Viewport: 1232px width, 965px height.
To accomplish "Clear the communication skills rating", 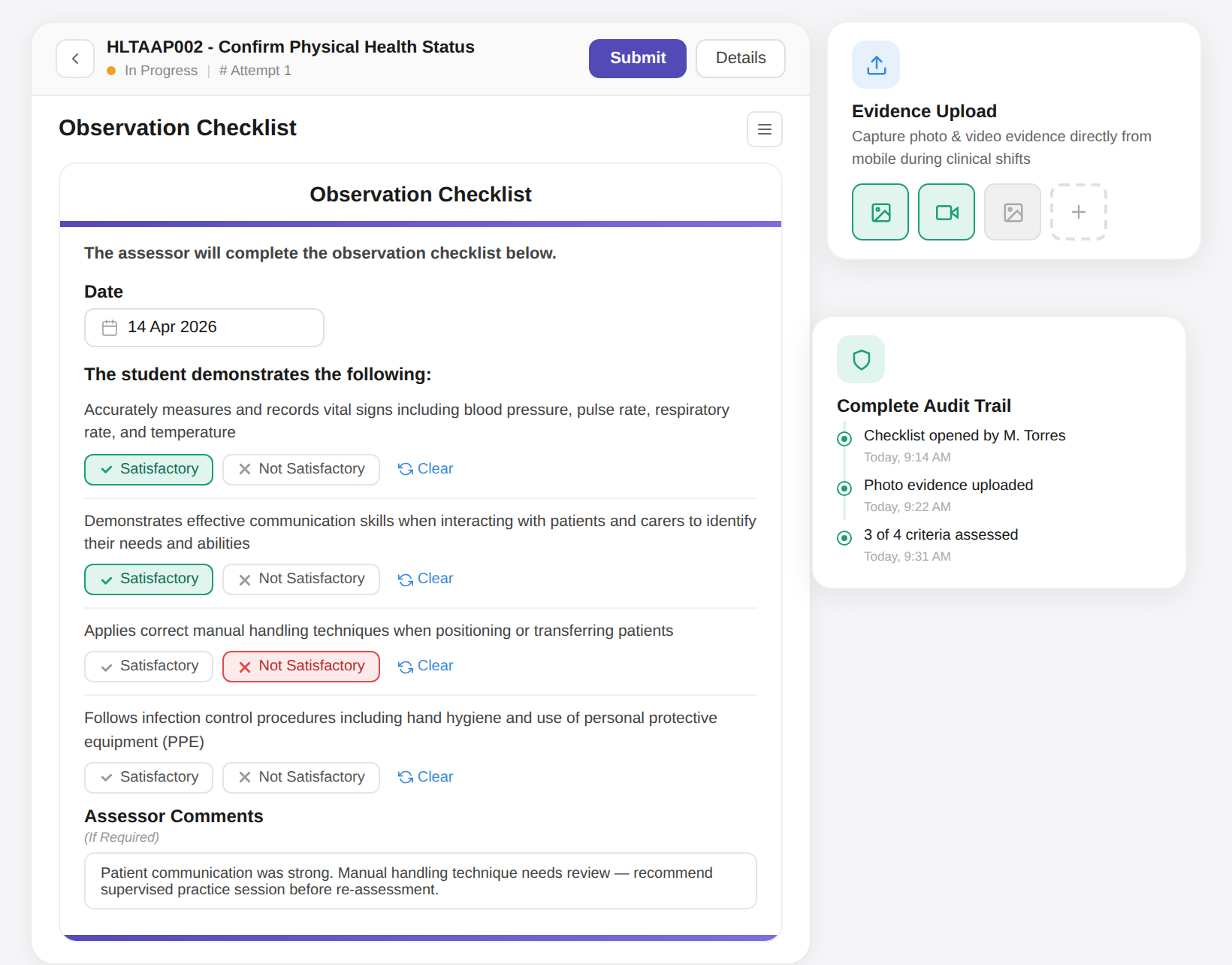I will pos(425,579).
